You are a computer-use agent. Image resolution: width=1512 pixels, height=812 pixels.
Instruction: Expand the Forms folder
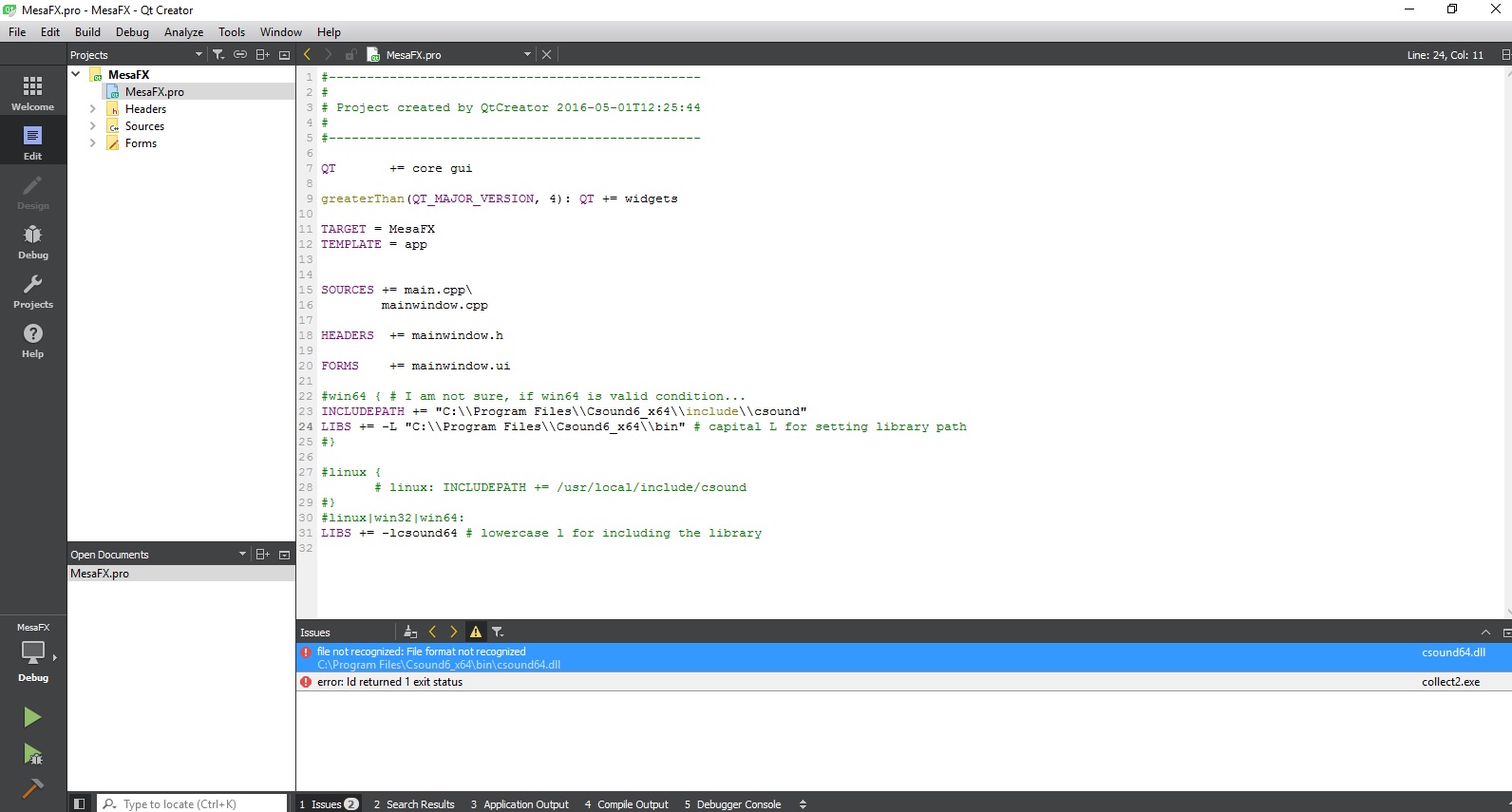(92, 143)
